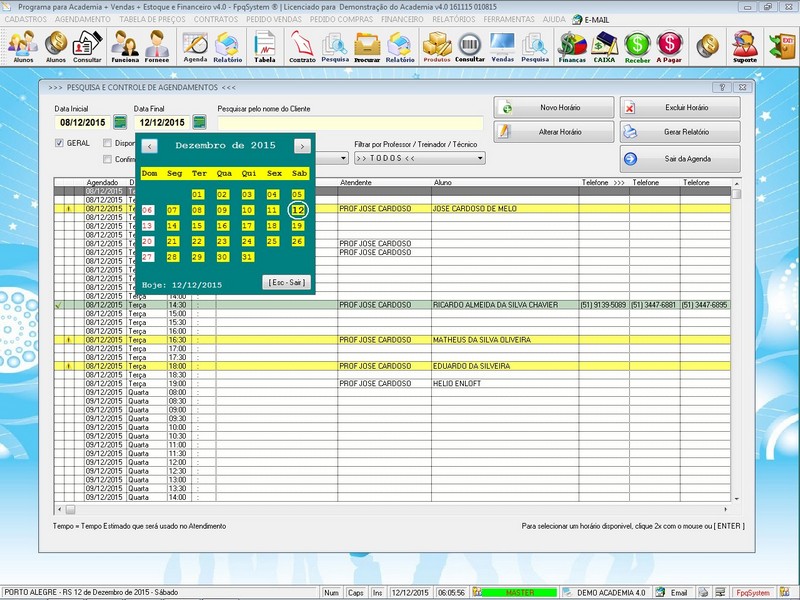Viewport: 800px width, 600px height.
Task: Click the Esc - Sair calendar button
Action: coord(287,282)
